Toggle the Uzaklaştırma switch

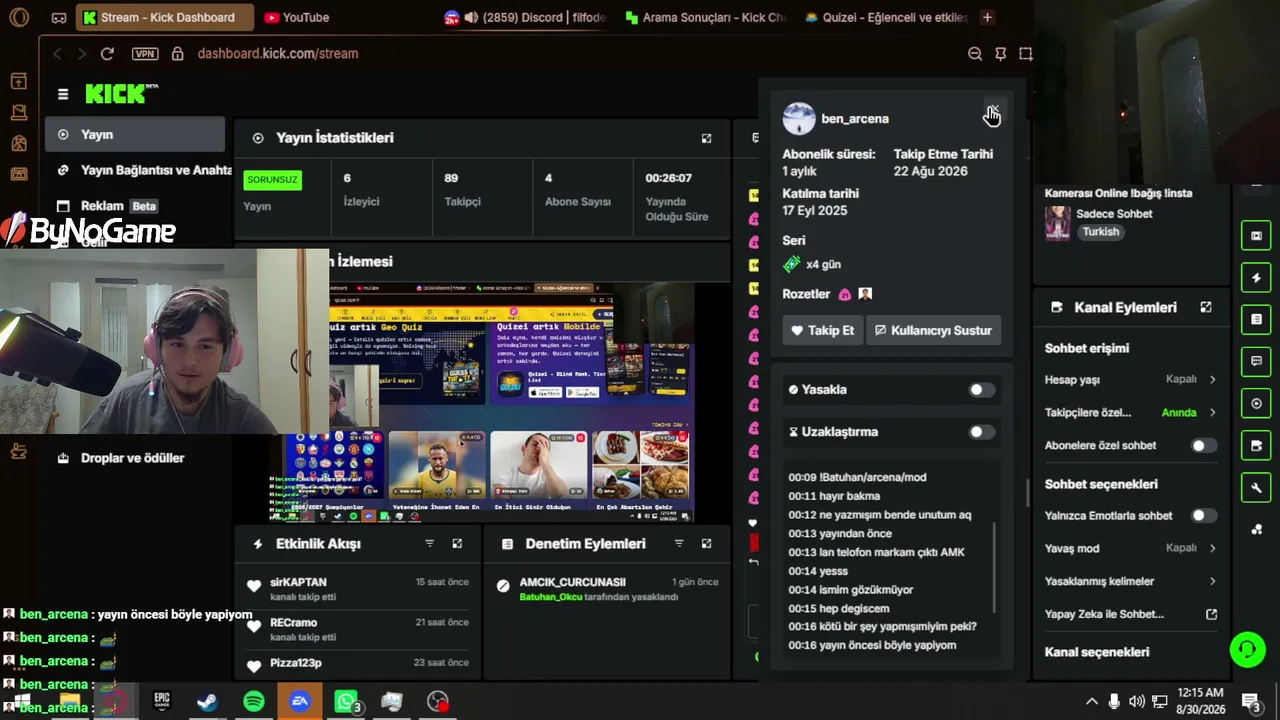(982, 432)
